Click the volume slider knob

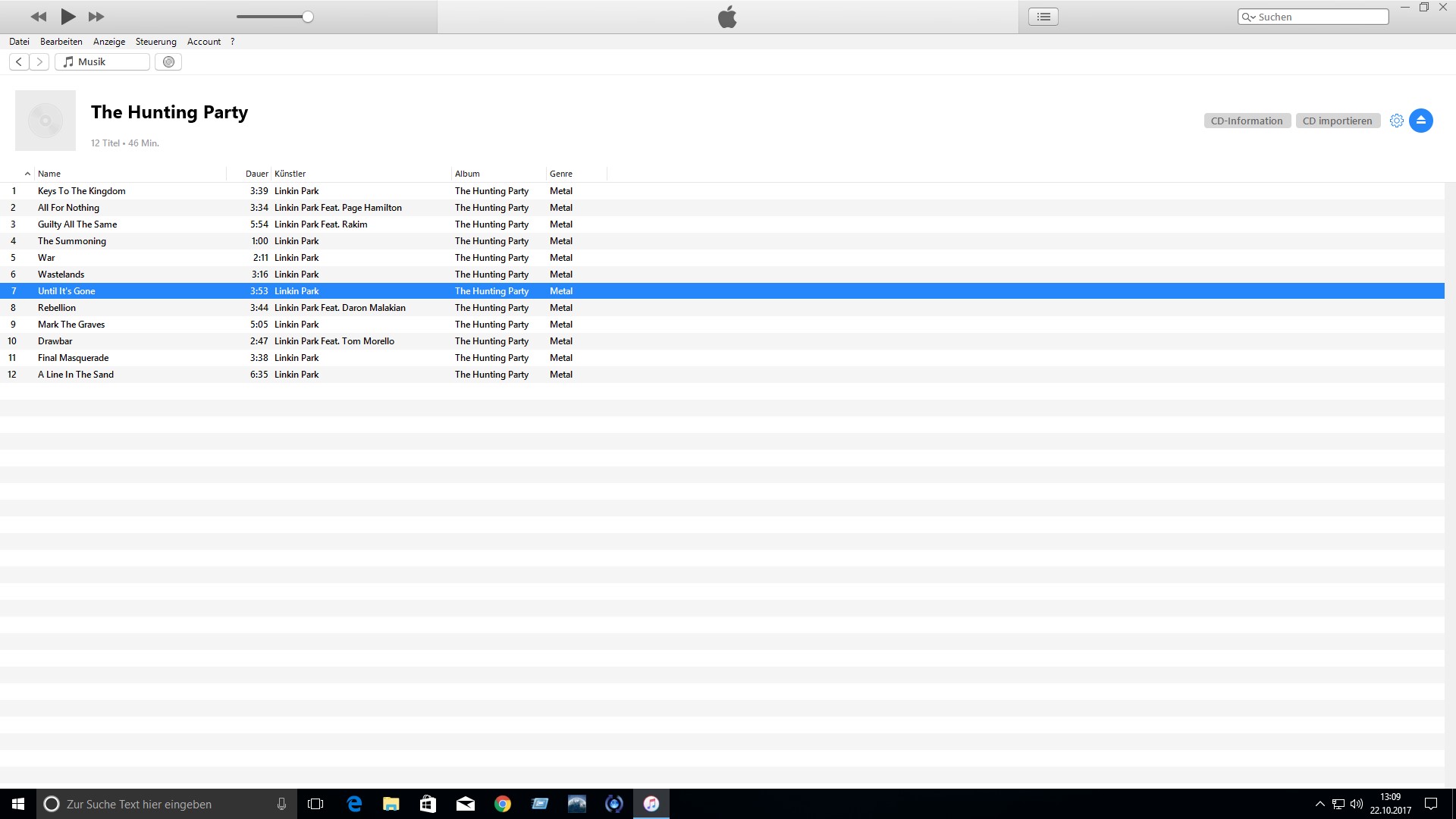pyautogui.click(x=308, y=17)
